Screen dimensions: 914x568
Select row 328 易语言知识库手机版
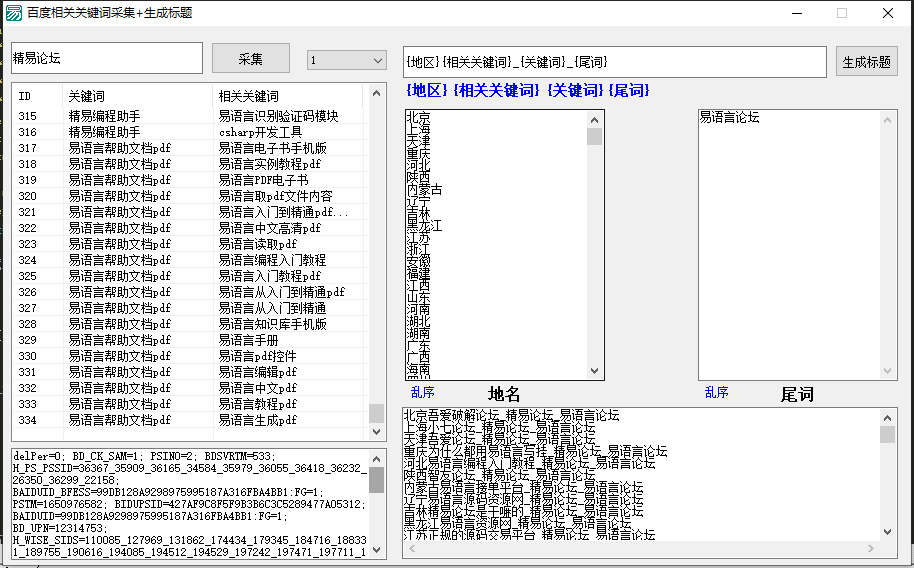[190, 324]
